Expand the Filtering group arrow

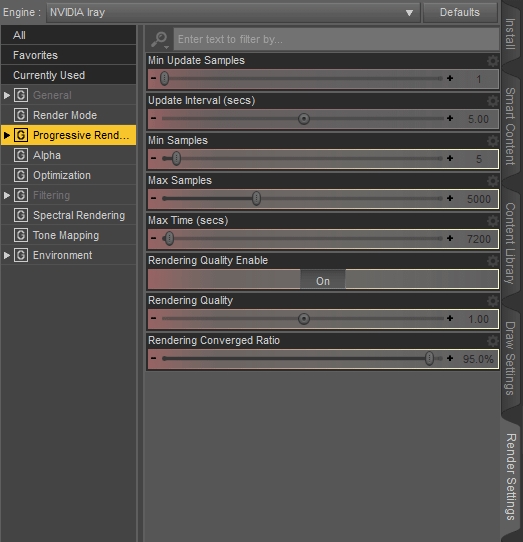pyautogui.click(x=7, y=195)
